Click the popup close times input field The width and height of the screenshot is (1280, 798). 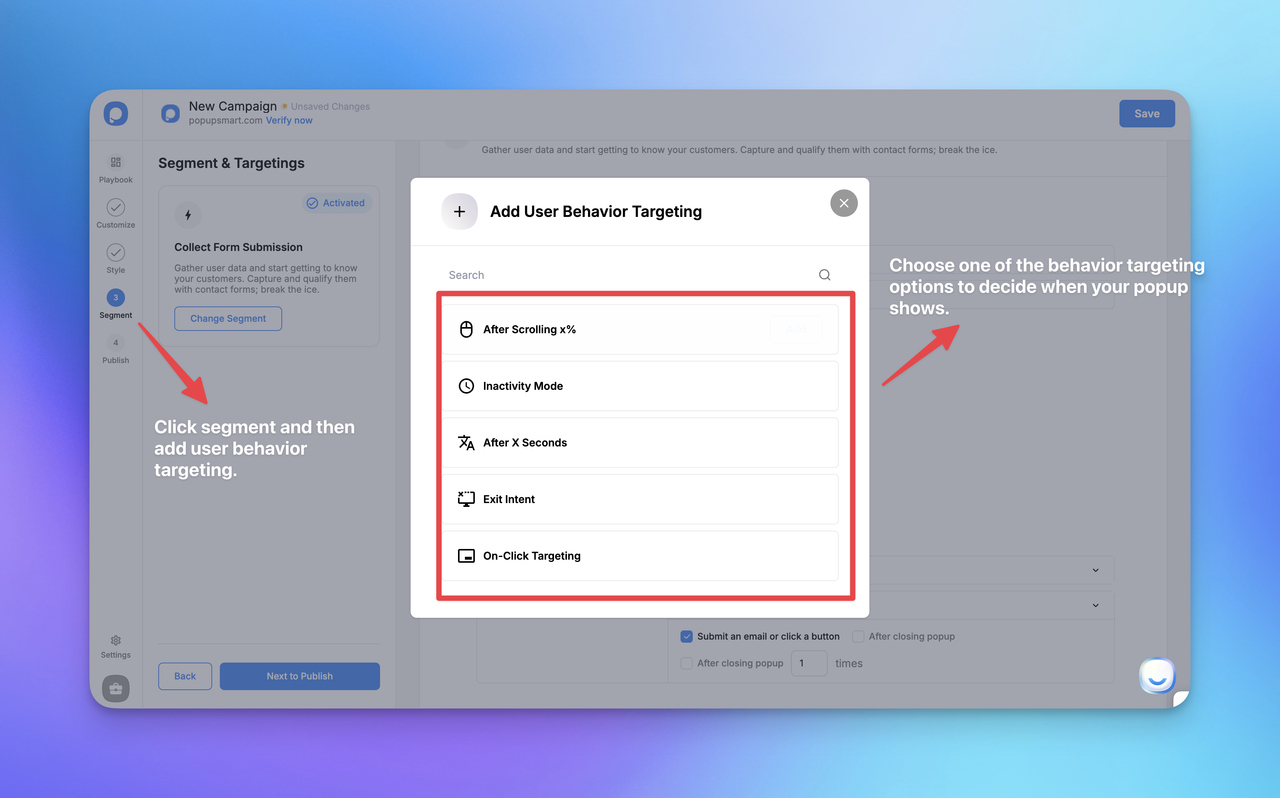(x=809, y=663)
